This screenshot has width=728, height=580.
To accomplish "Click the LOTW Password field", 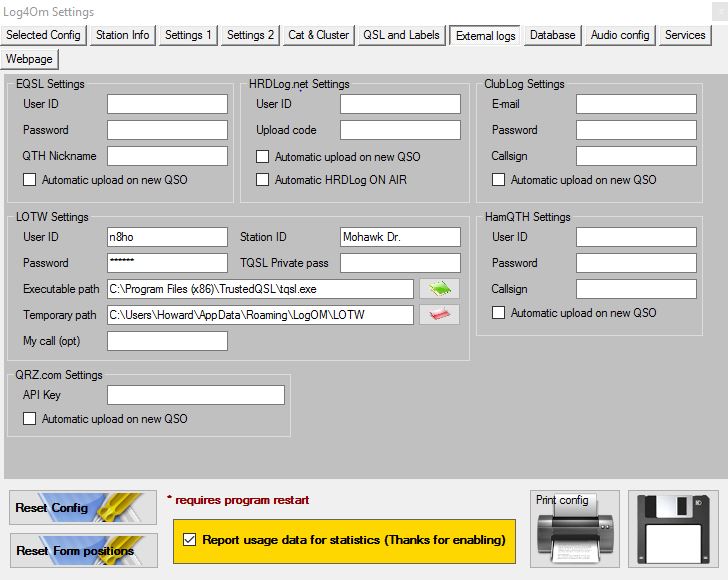I will click(x=167, y=263).
